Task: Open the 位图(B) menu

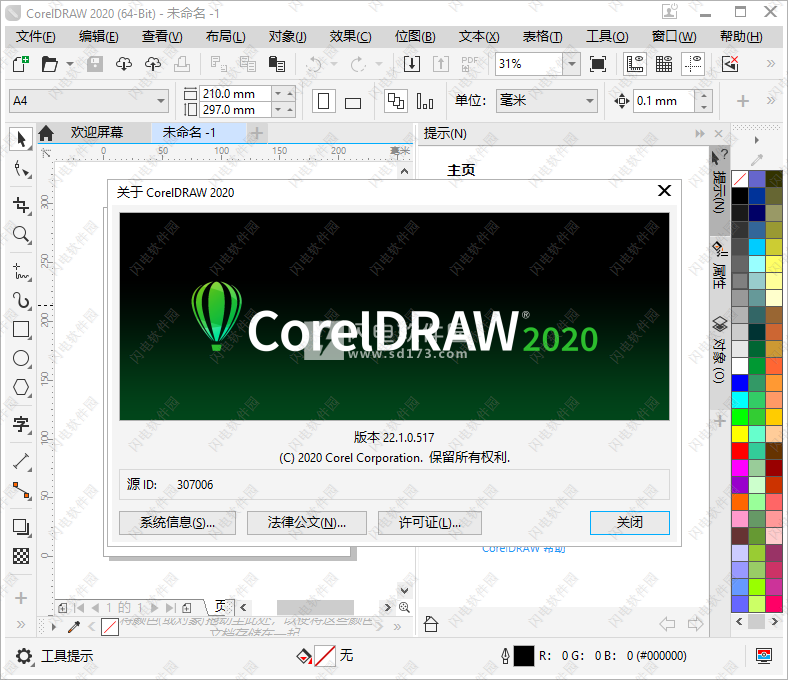Action: (x=415, y=37)
